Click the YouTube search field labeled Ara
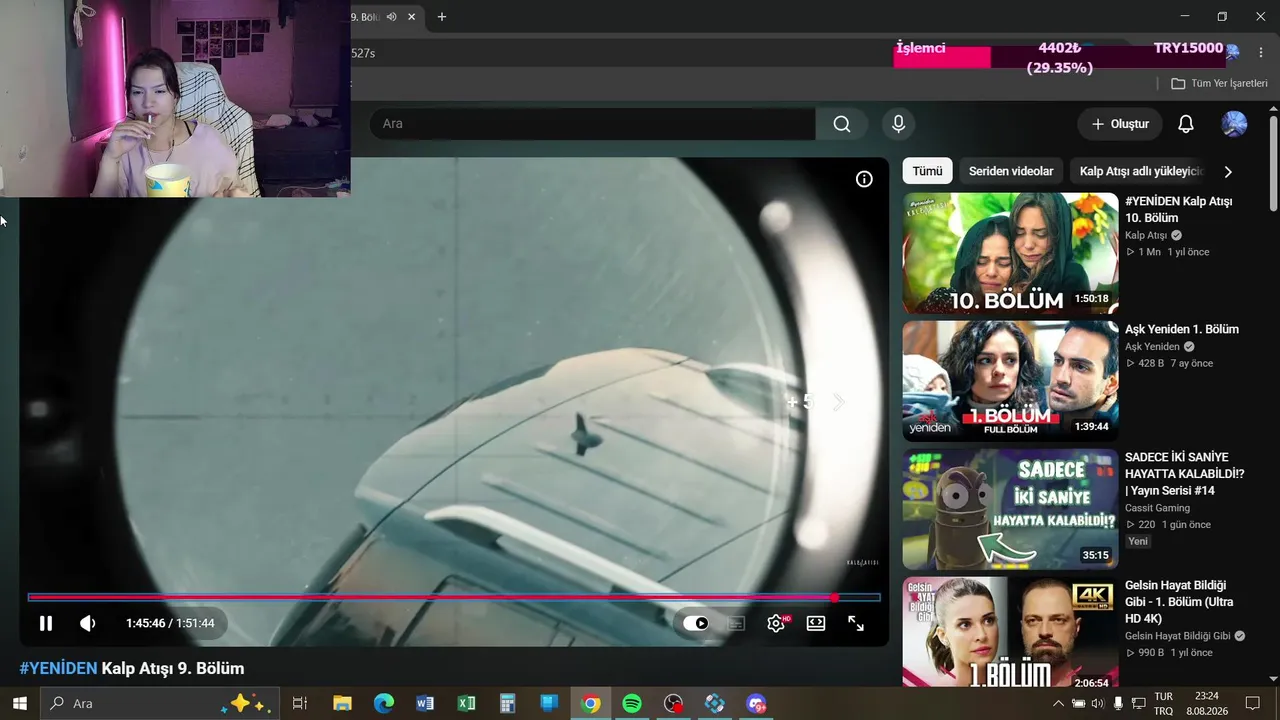 point(592,124)
